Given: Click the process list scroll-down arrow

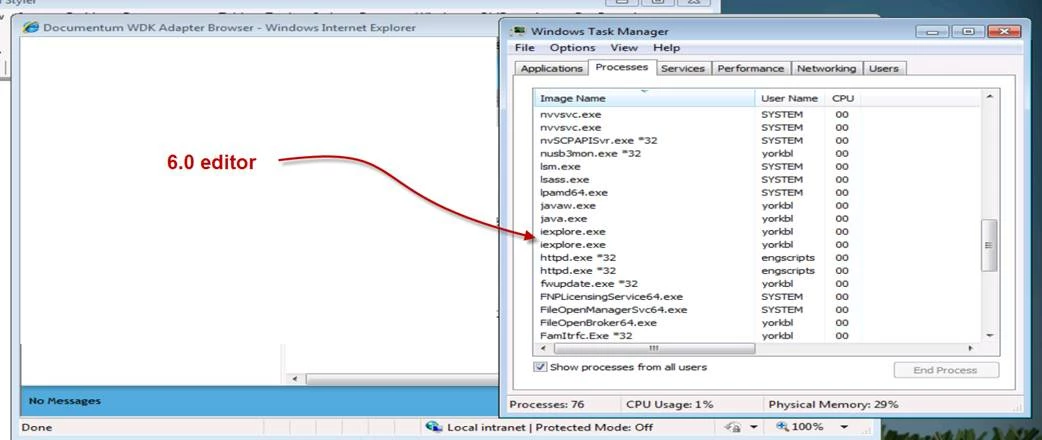Looking at the screenshot, I should click(990, 336).
